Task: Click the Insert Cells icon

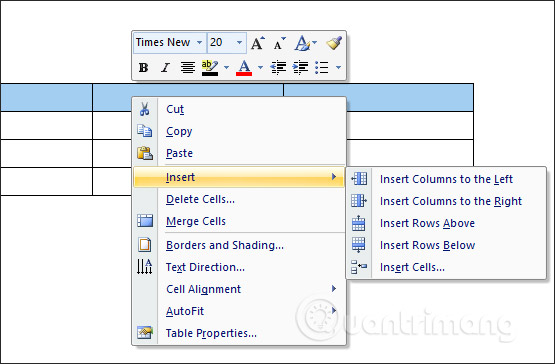Action: [359, 267]
